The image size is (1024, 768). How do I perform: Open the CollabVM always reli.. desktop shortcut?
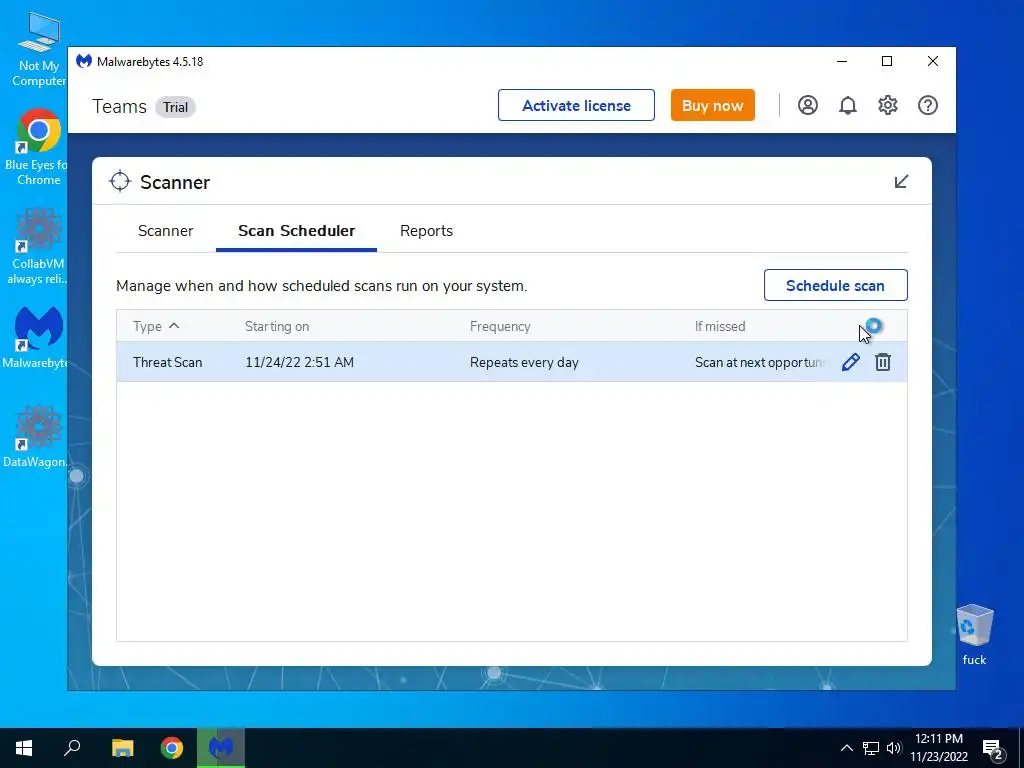[x=37, y=246]
